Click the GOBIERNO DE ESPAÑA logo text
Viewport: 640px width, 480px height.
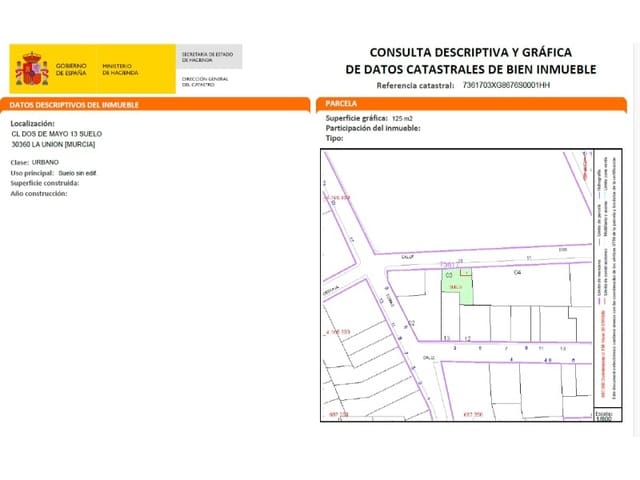tap(71, 69)
